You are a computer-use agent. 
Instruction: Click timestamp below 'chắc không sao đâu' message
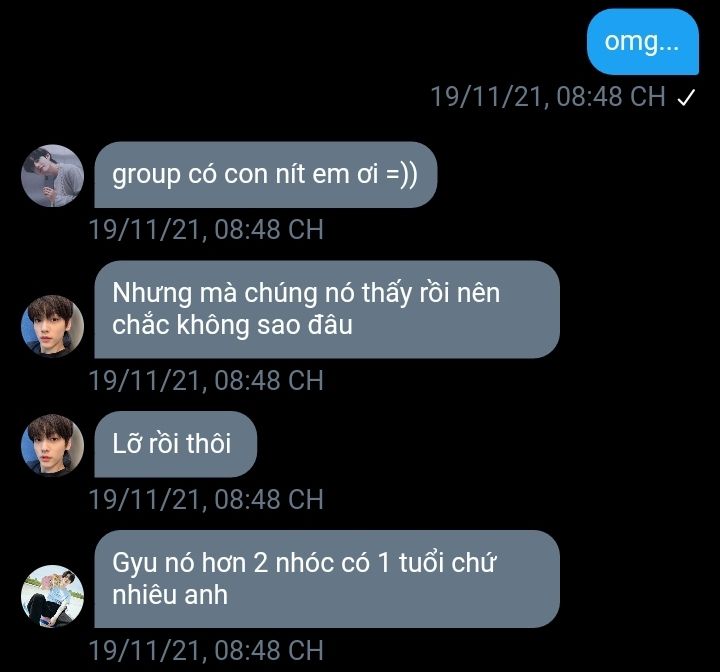(206, 380)
